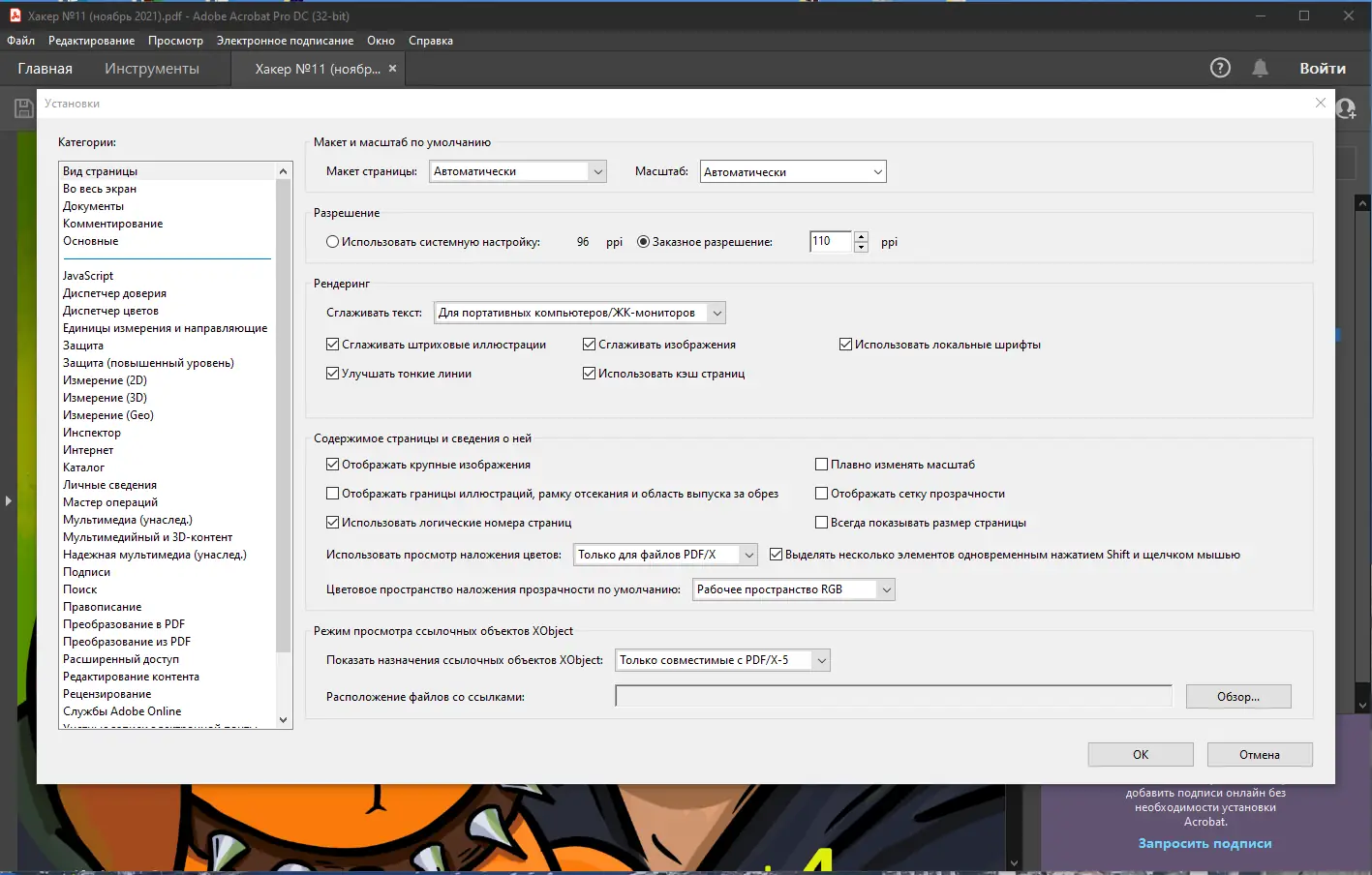Click the save file icon in the toolbar
Viewport: 1372px width, 875px height.
click(23, 108)
